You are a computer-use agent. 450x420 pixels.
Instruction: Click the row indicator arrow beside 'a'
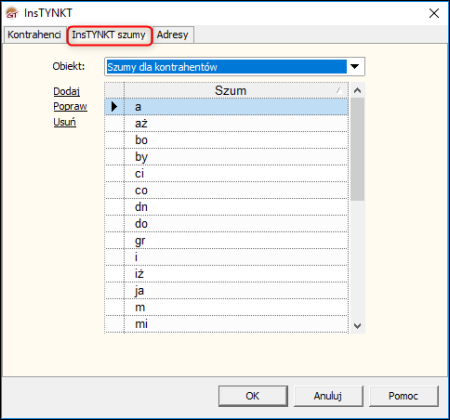point(114,107)
